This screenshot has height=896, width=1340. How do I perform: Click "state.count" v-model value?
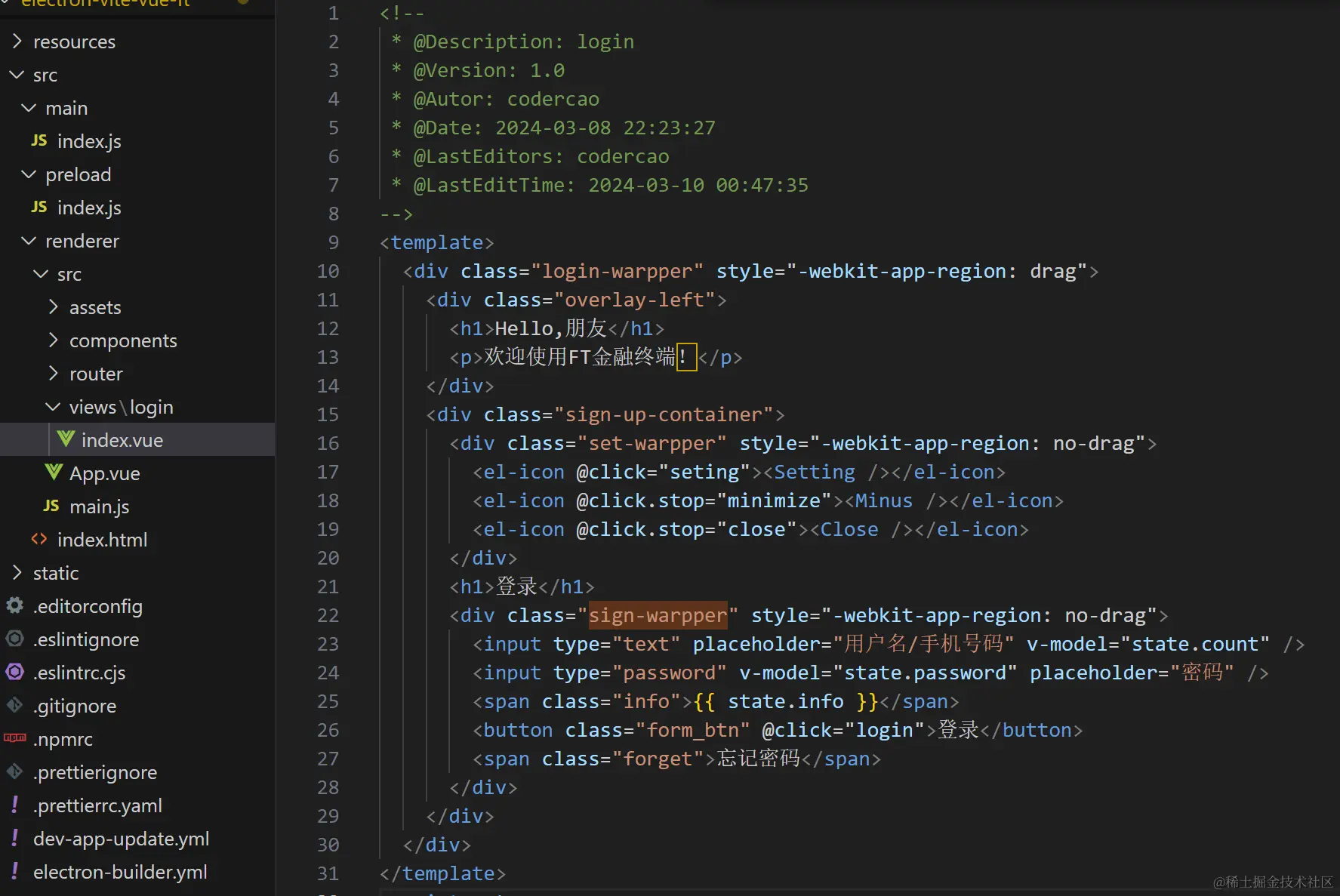coord(1195,644)
